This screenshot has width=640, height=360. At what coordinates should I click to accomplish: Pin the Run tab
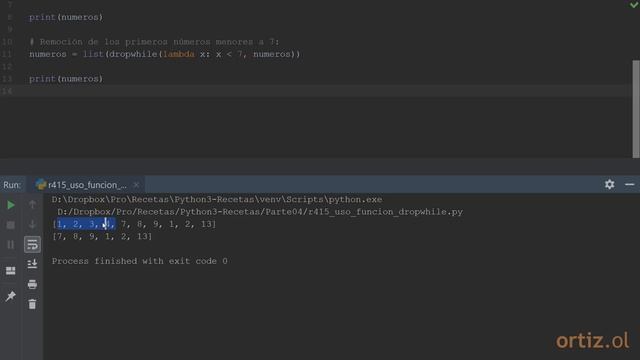click(x=11, y=296)
